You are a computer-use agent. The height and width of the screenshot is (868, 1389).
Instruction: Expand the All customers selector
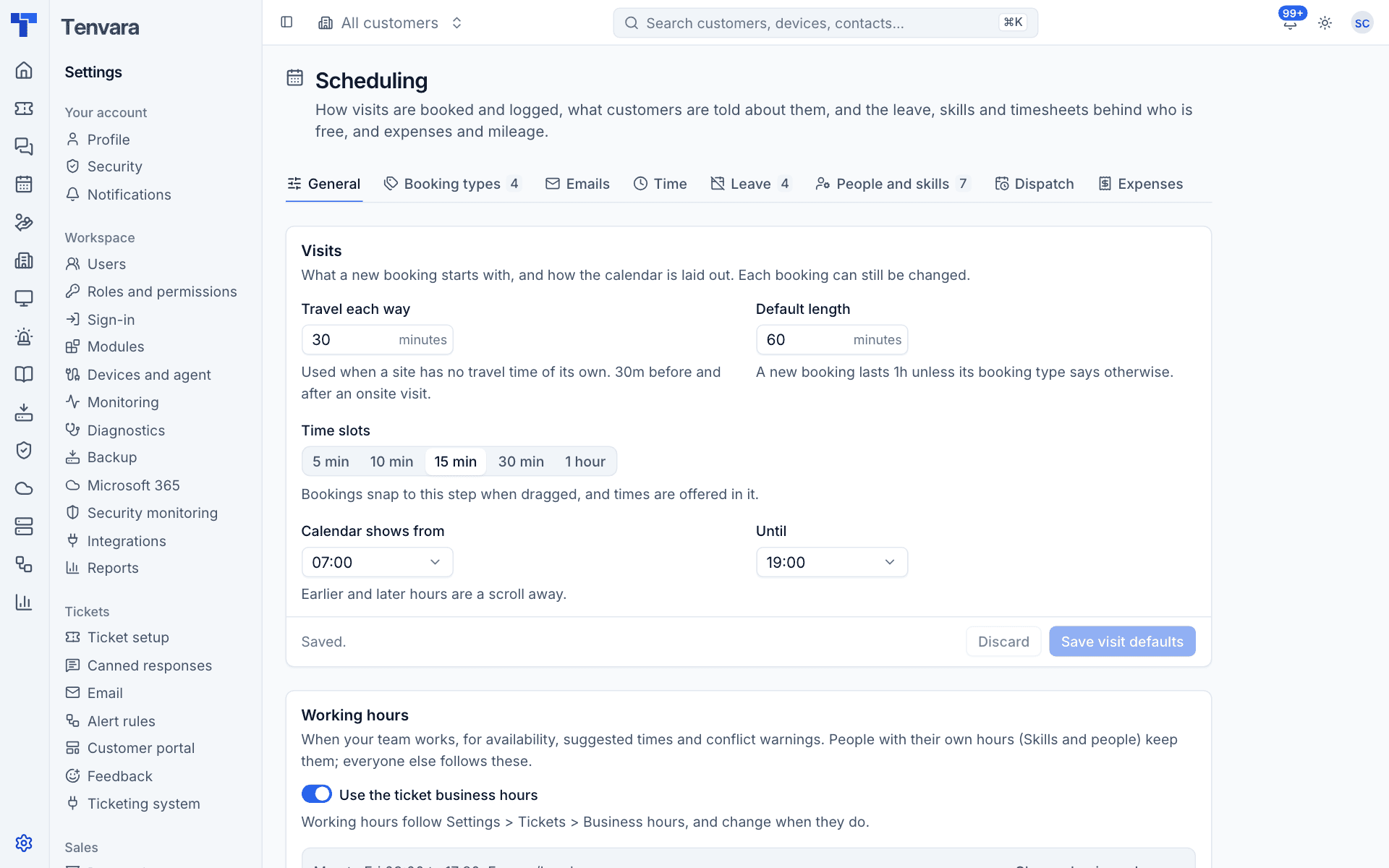click(x=390, y=23)
